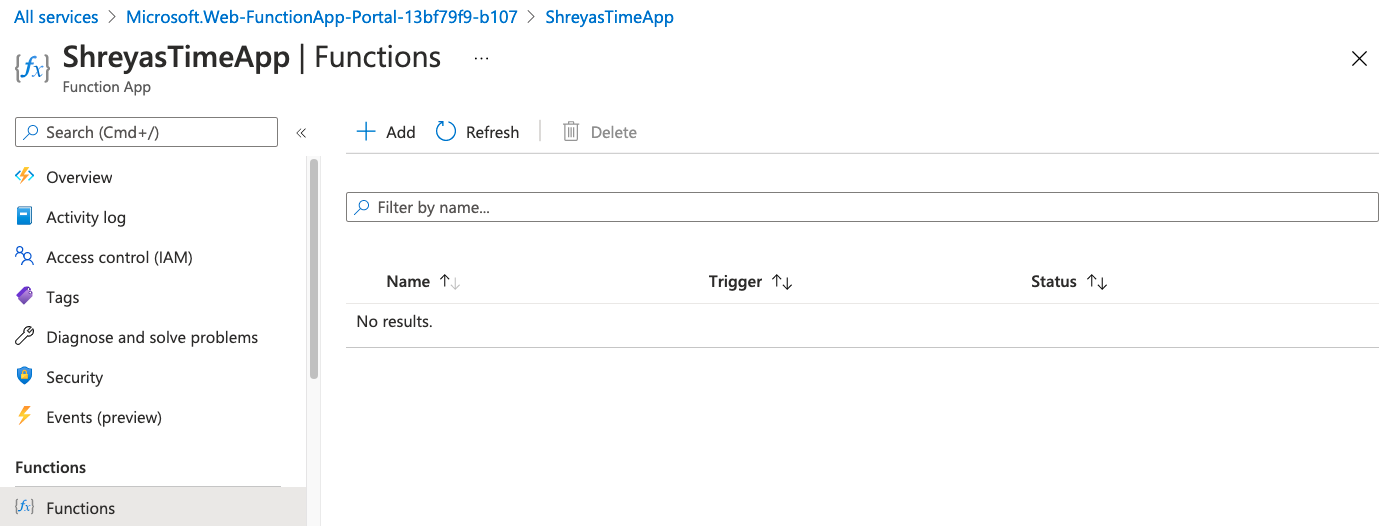Click the Events lightning bolt icon
1396x526 pixels.
pos(25,416)
